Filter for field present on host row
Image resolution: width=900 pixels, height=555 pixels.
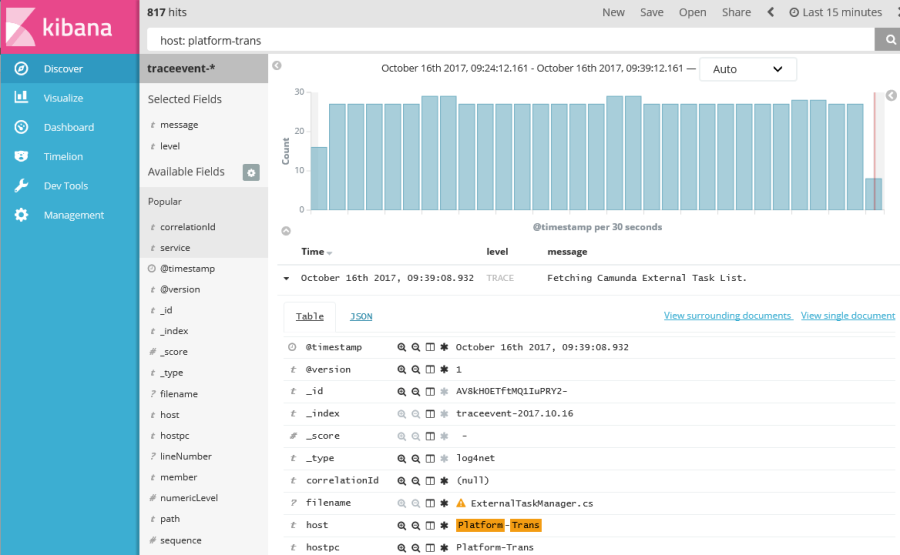pyautogui.click(x=443, y=525)
